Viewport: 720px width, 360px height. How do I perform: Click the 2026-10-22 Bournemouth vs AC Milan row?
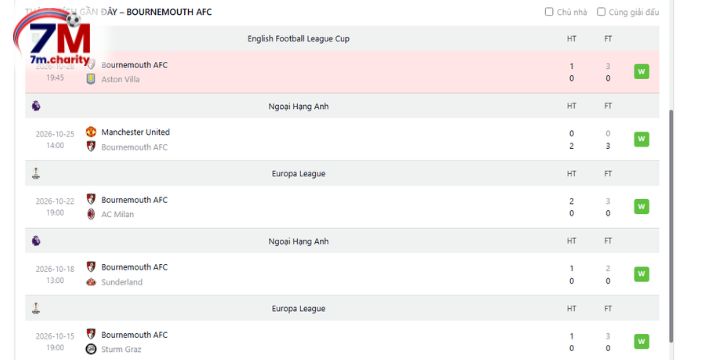342,207
